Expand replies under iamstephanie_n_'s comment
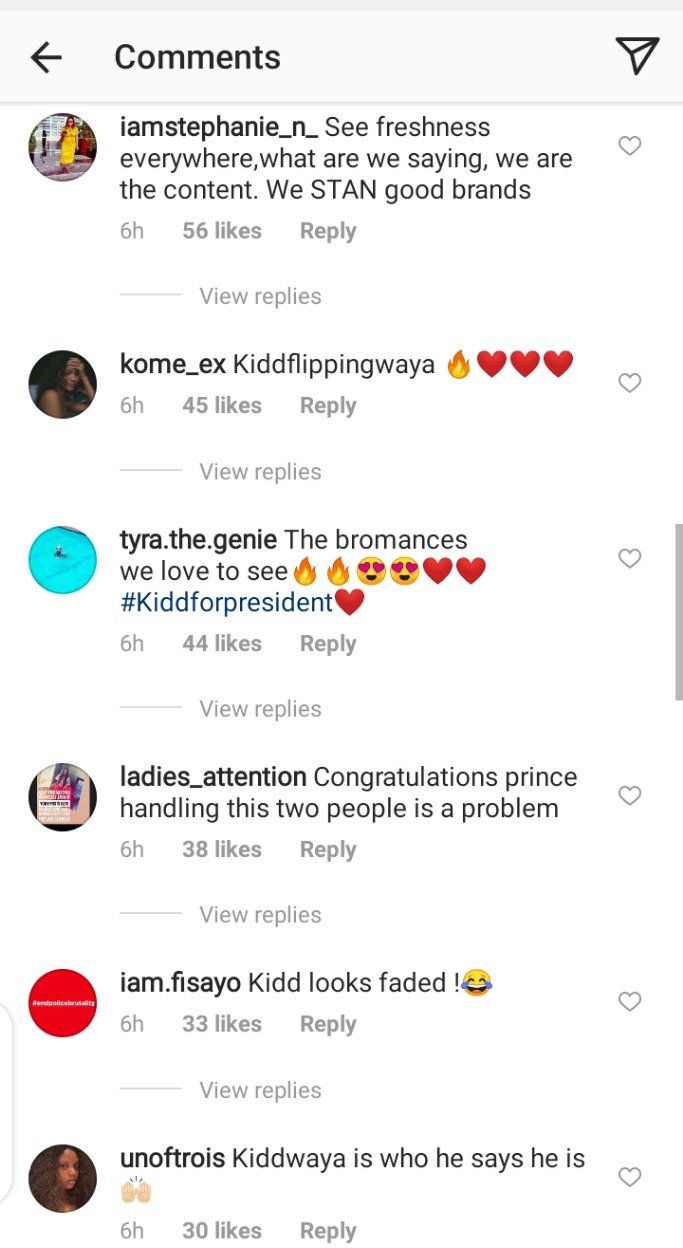 [260, 296]
